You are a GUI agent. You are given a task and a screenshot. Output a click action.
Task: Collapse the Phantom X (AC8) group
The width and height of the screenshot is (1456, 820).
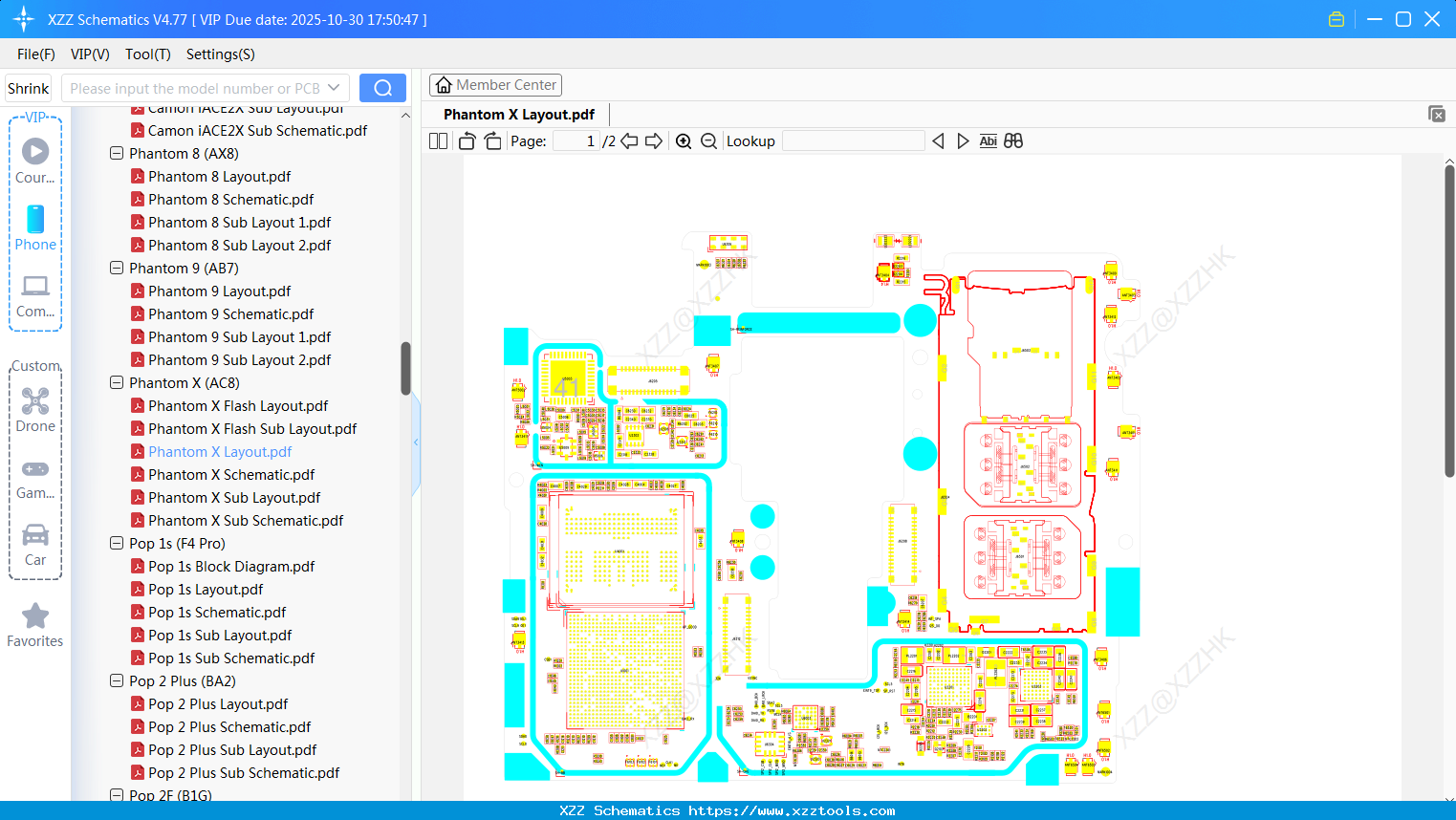(x=116, y=382)
